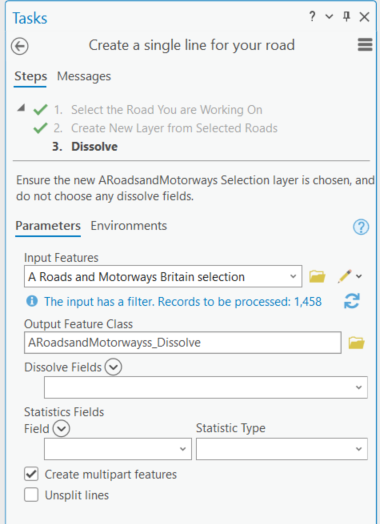Click the Output Feature Class text field
Viewport: 380px width, 524px height.
click(182, 343)
